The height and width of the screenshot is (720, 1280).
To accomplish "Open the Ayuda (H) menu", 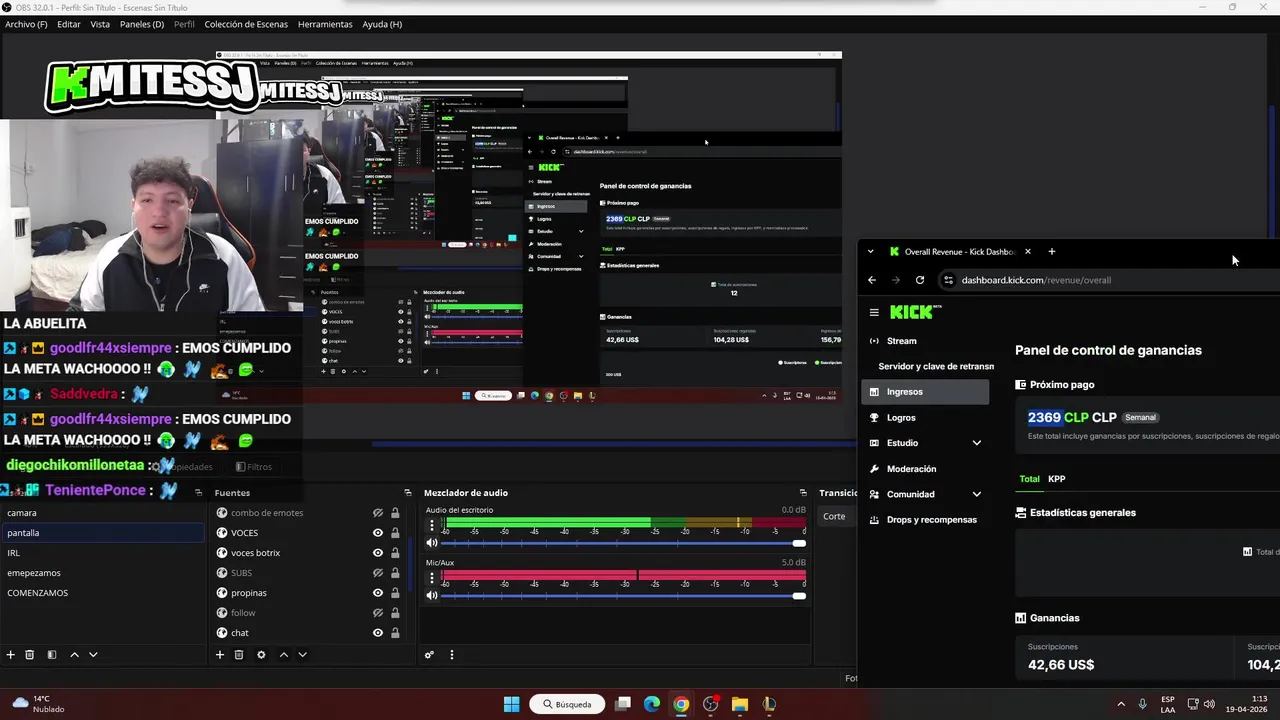I will pyautogui.click(x=382, y=24).
